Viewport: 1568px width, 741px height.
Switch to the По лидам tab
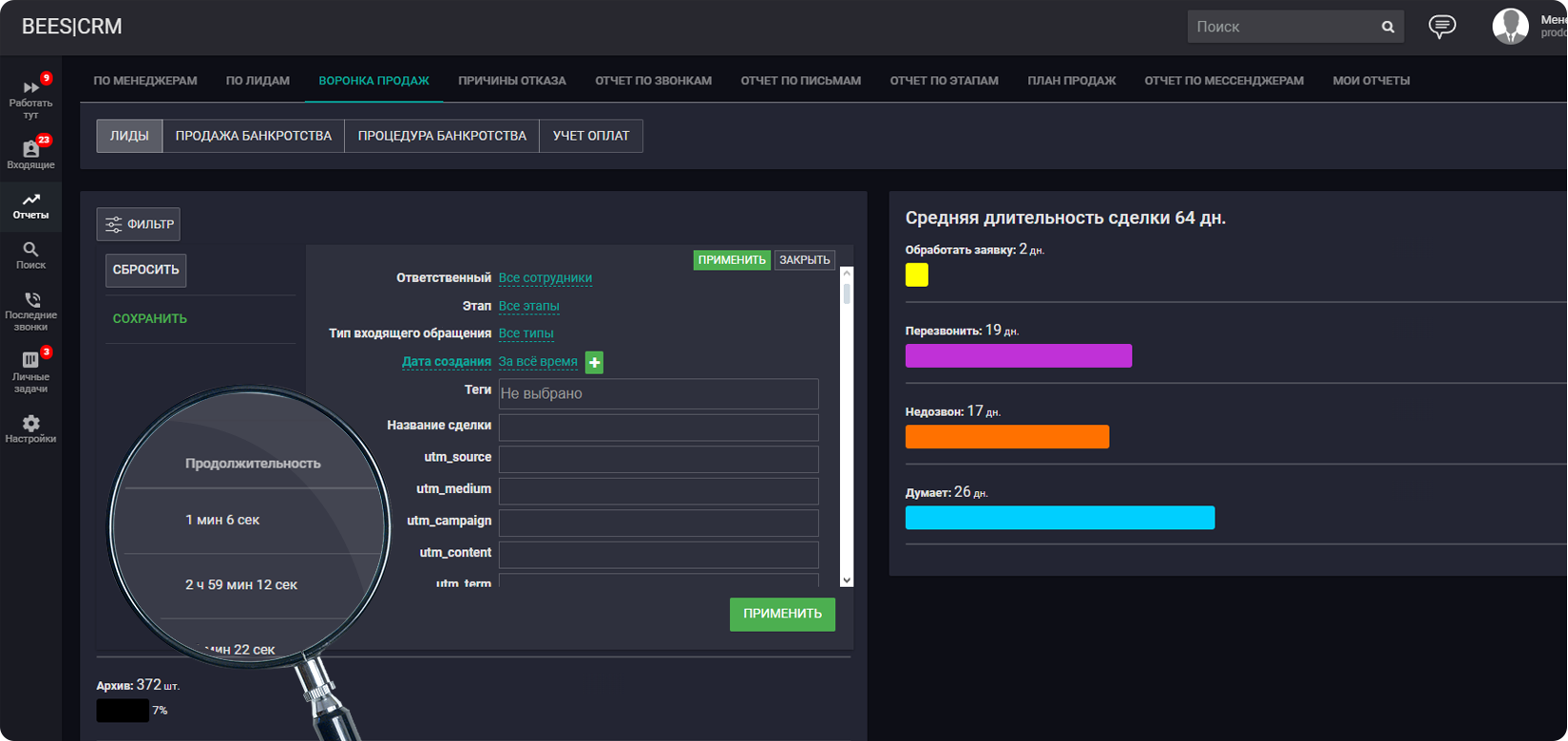pyautogui.click(x=258, y=81)
